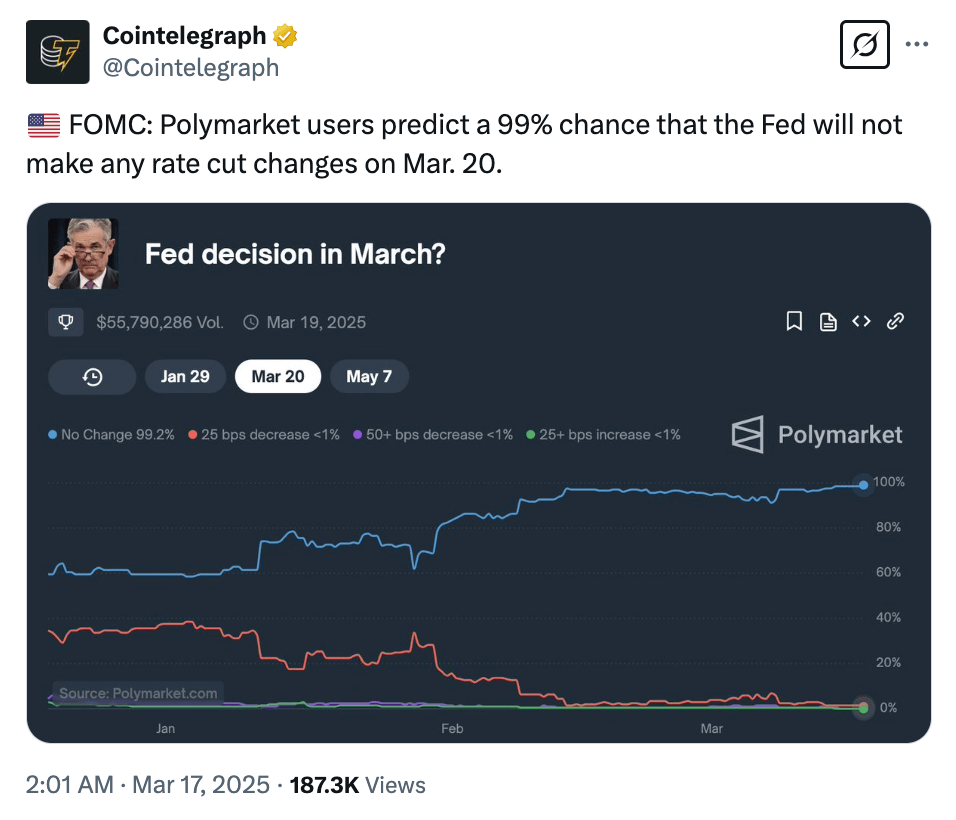Click the gold verified badge
The image size is (956, 820).
click(x=285, y=37)
